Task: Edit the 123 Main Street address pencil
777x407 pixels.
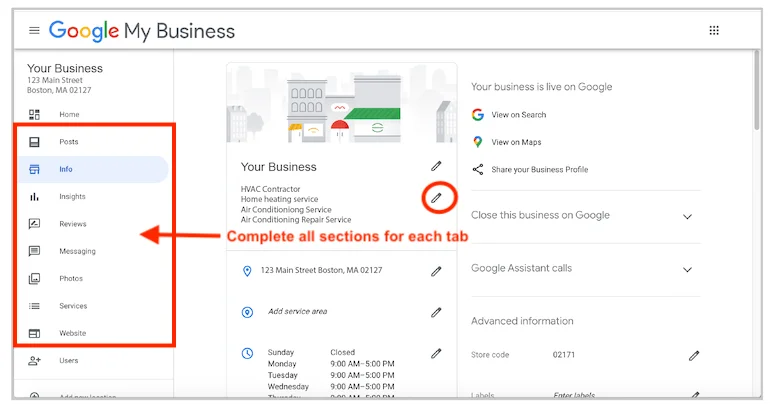Action: (436, 271)
